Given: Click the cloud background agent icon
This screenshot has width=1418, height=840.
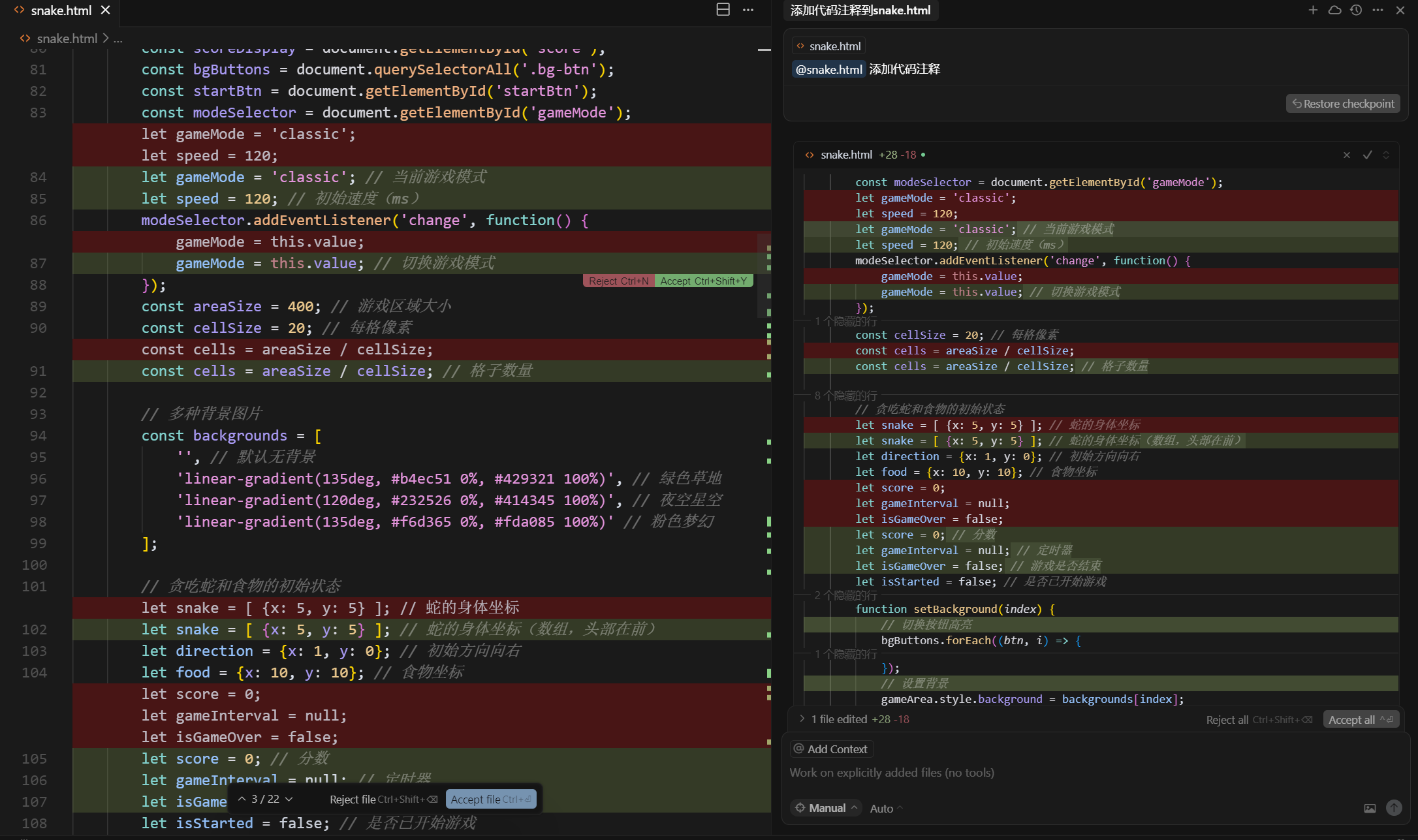Looking at the screenshot, I should [1334, 10].
